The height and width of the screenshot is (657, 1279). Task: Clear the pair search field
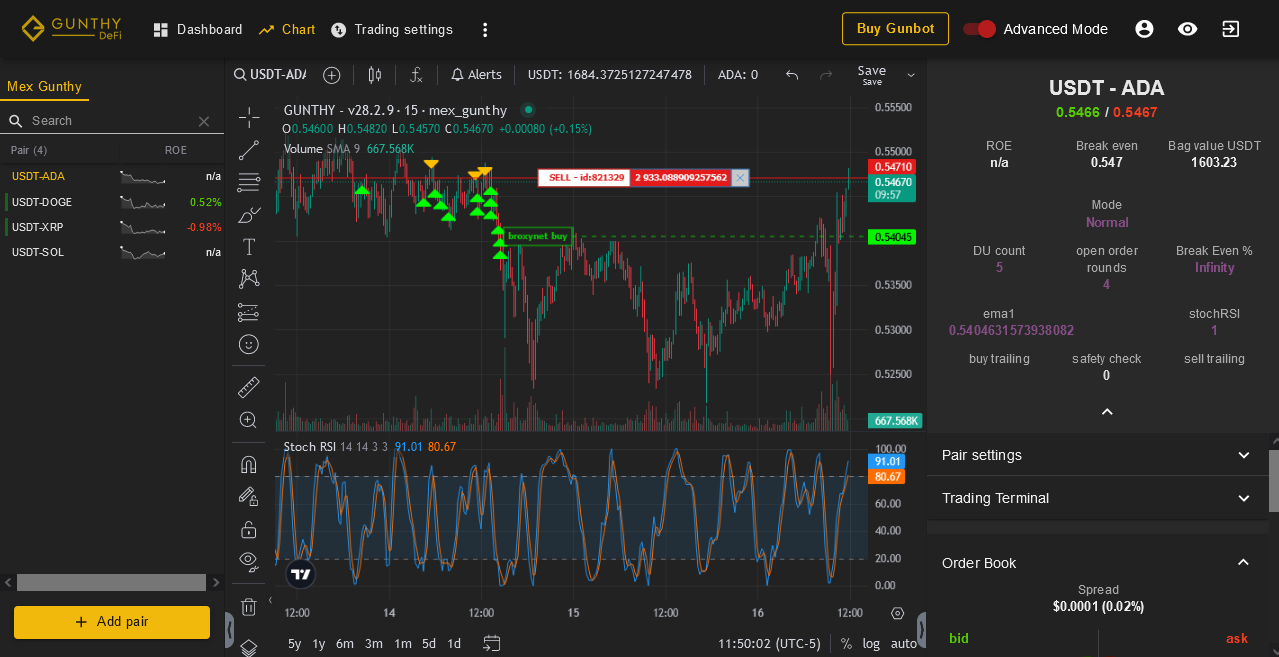(204, 121)
